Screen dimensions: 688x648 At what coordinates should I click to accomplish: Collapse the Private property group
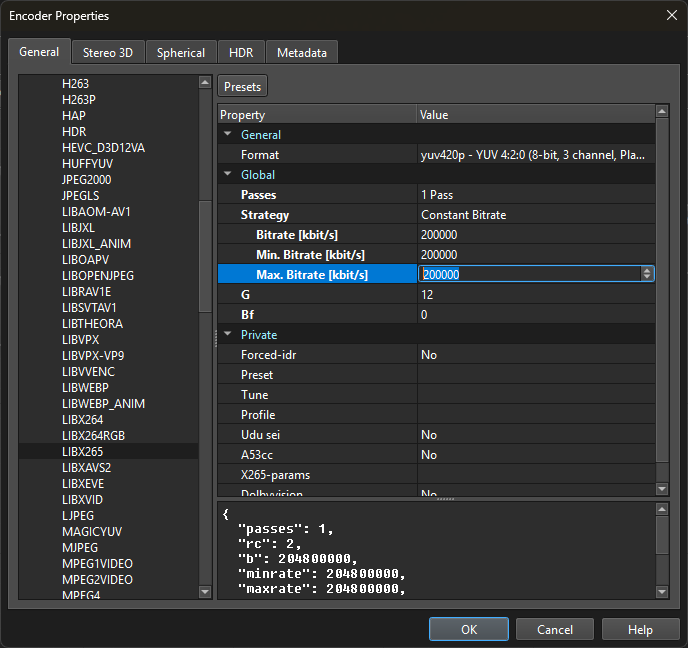tap(228, 335)
